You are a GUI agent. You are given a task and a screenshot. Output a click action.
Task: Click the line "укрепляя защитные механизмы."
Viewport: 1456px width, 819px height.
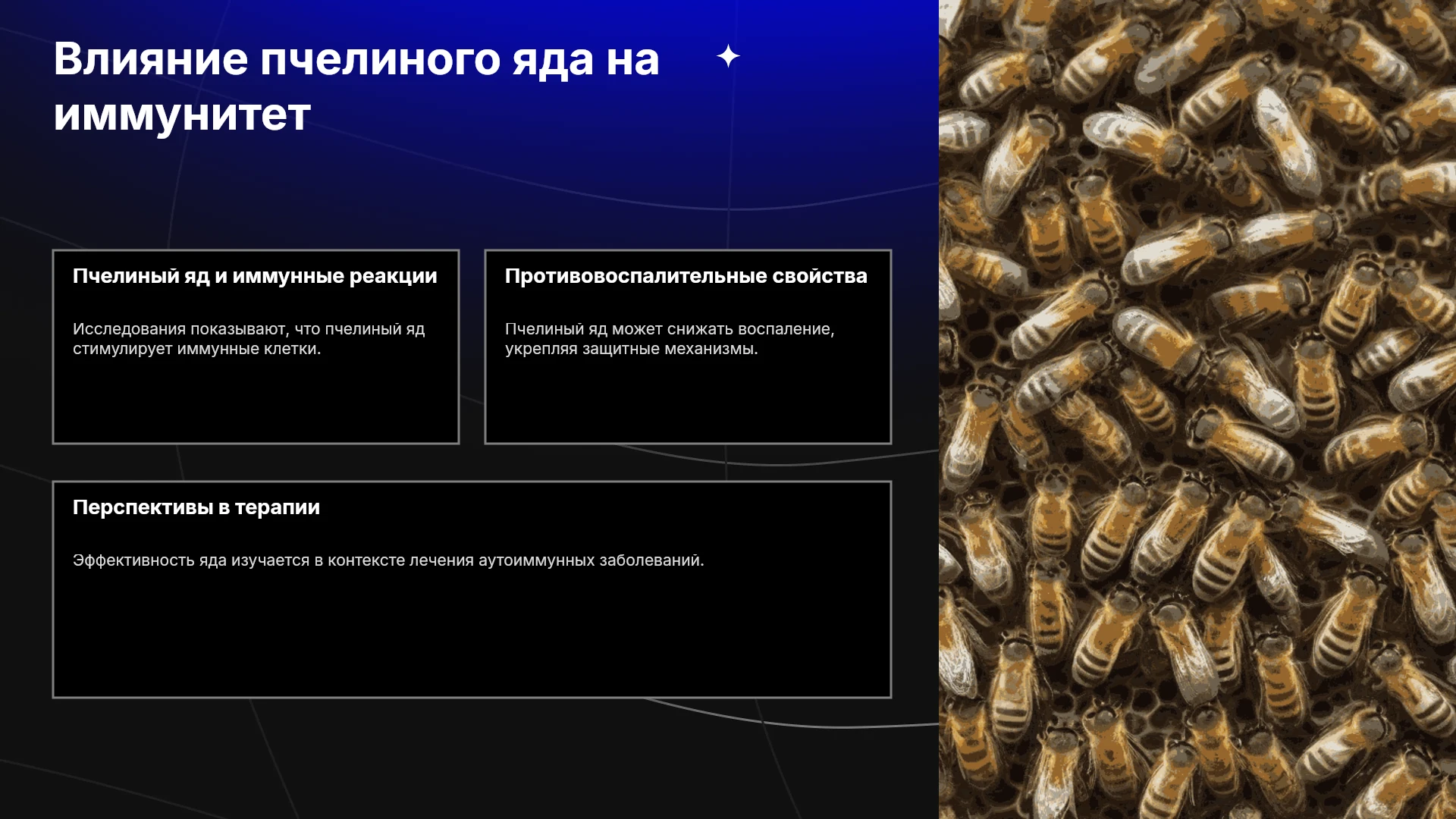pyautogui.click(x=632, y=349)
